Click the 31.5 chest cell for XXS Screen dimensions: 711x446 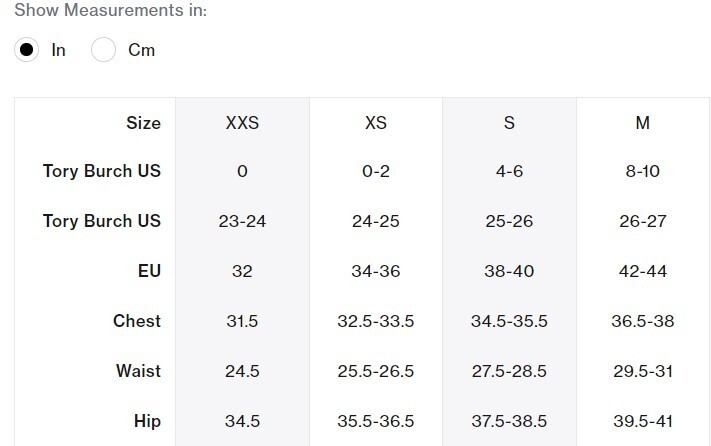pos(242,321)
